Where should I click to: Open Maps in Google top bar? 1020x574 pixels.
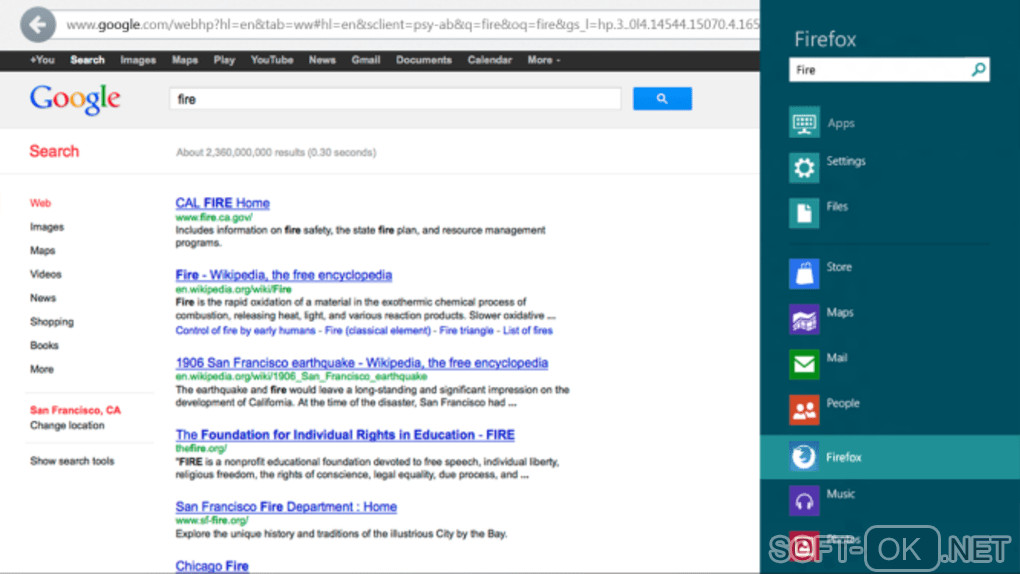pos(185,60)
